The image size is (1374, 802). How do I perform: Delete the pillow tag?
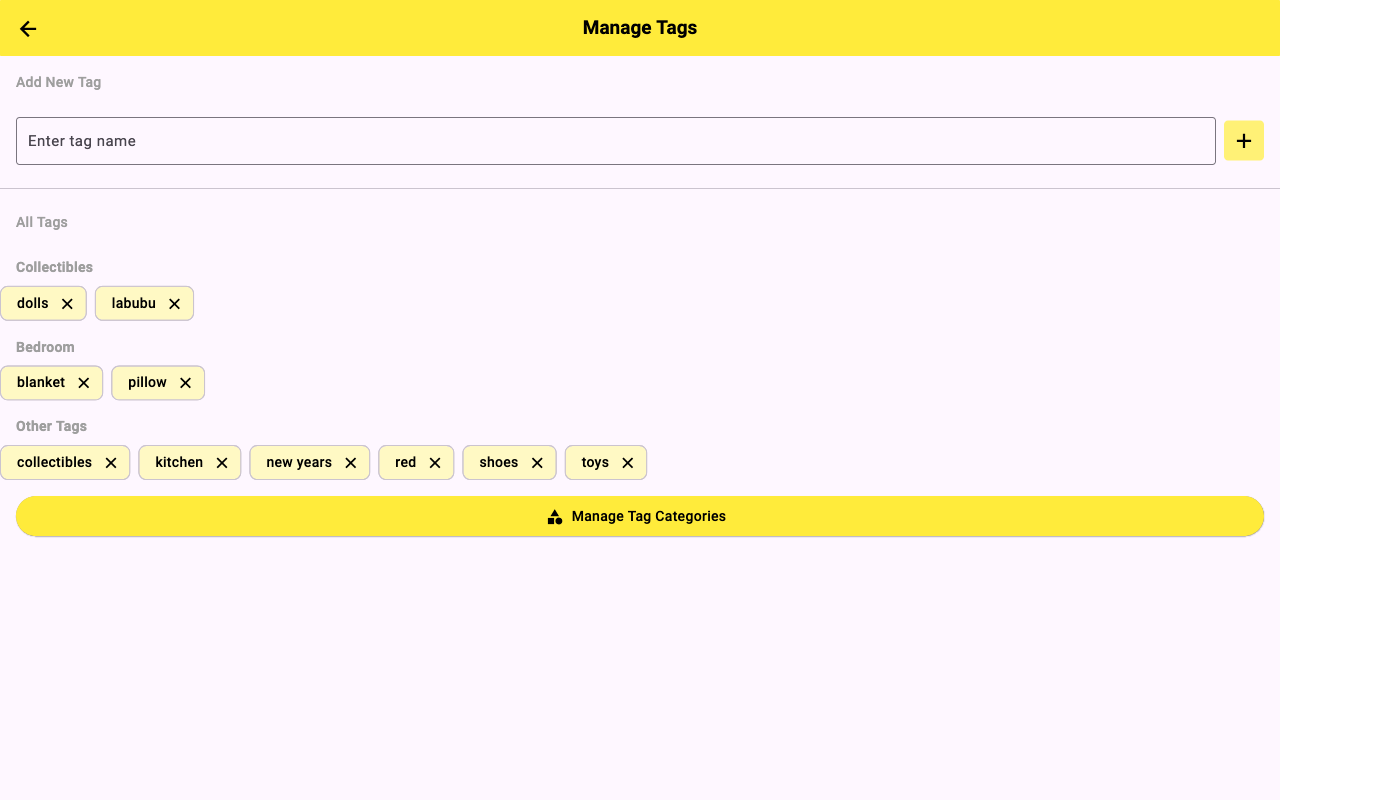click(185, 382)
